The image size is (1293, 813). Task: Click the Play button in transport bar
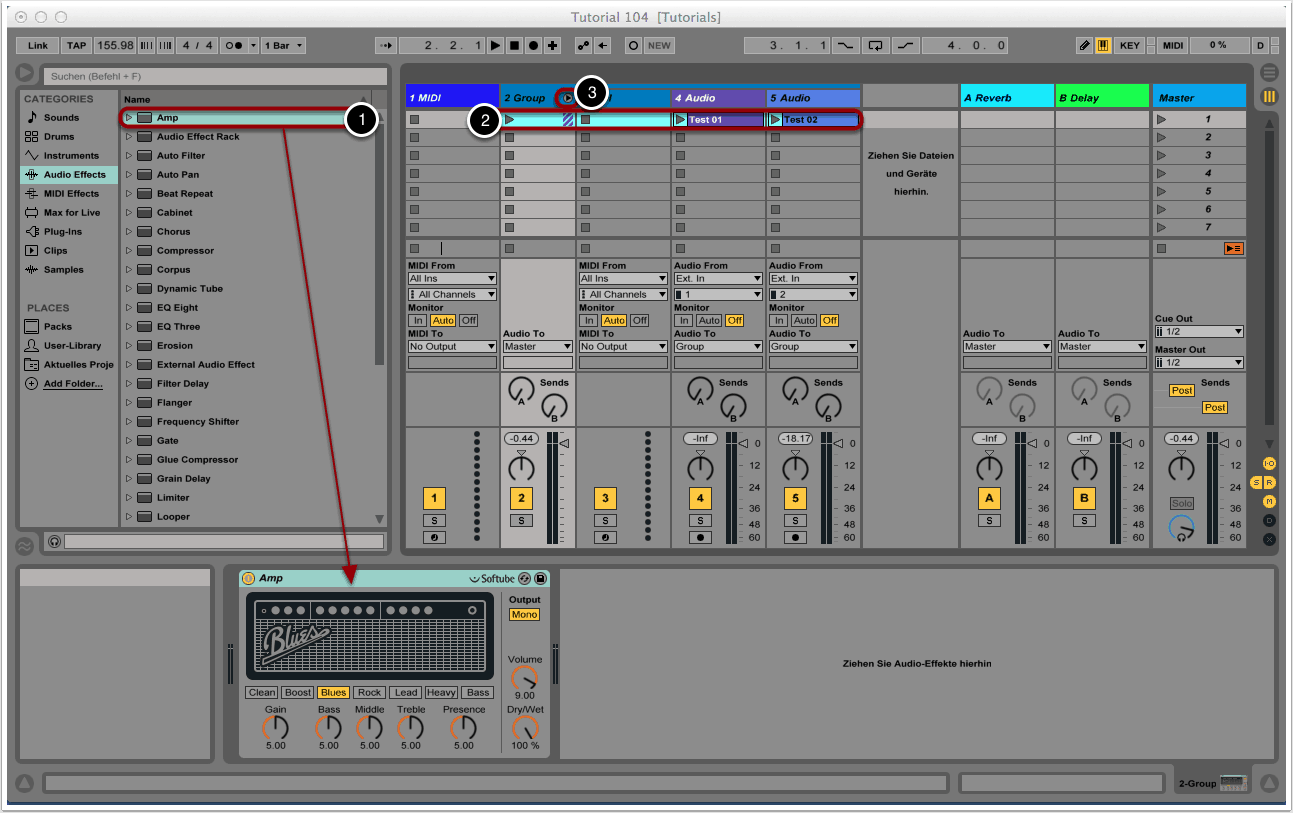point(496,45)
